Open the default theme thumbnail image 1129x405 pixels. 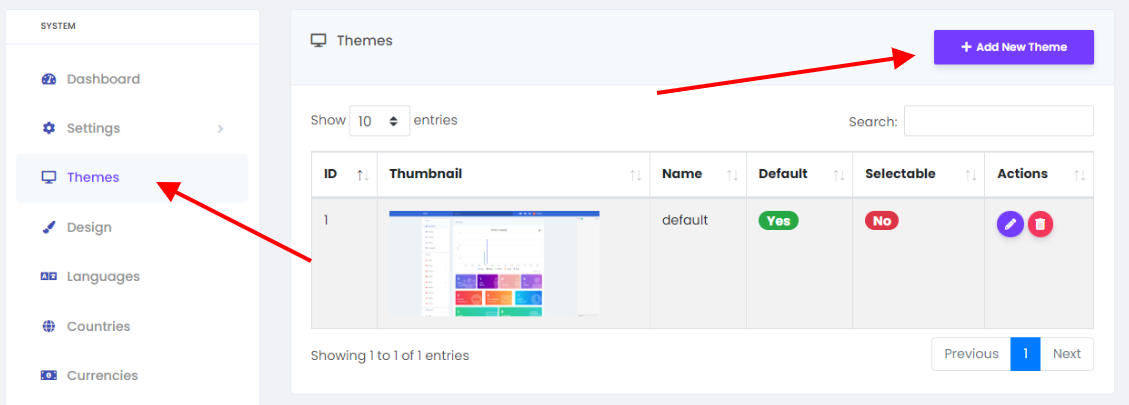pos(494,263)
